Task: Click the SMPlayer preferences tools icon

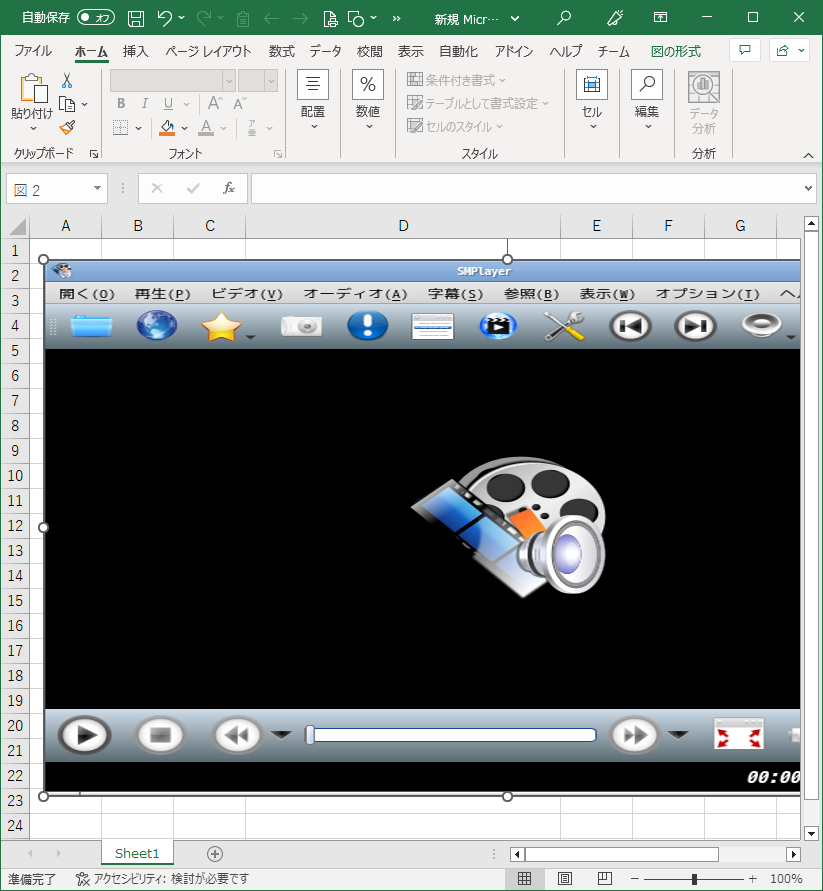Action: pyautogui.click(x=564, y=326)
